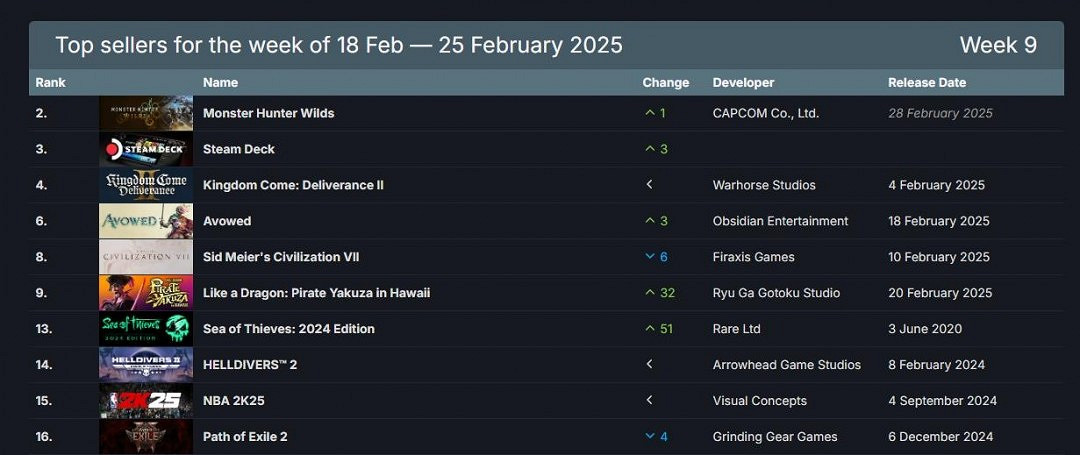
Task: Select the NBA 2K25 cover thumbnail
Action: 146,401
